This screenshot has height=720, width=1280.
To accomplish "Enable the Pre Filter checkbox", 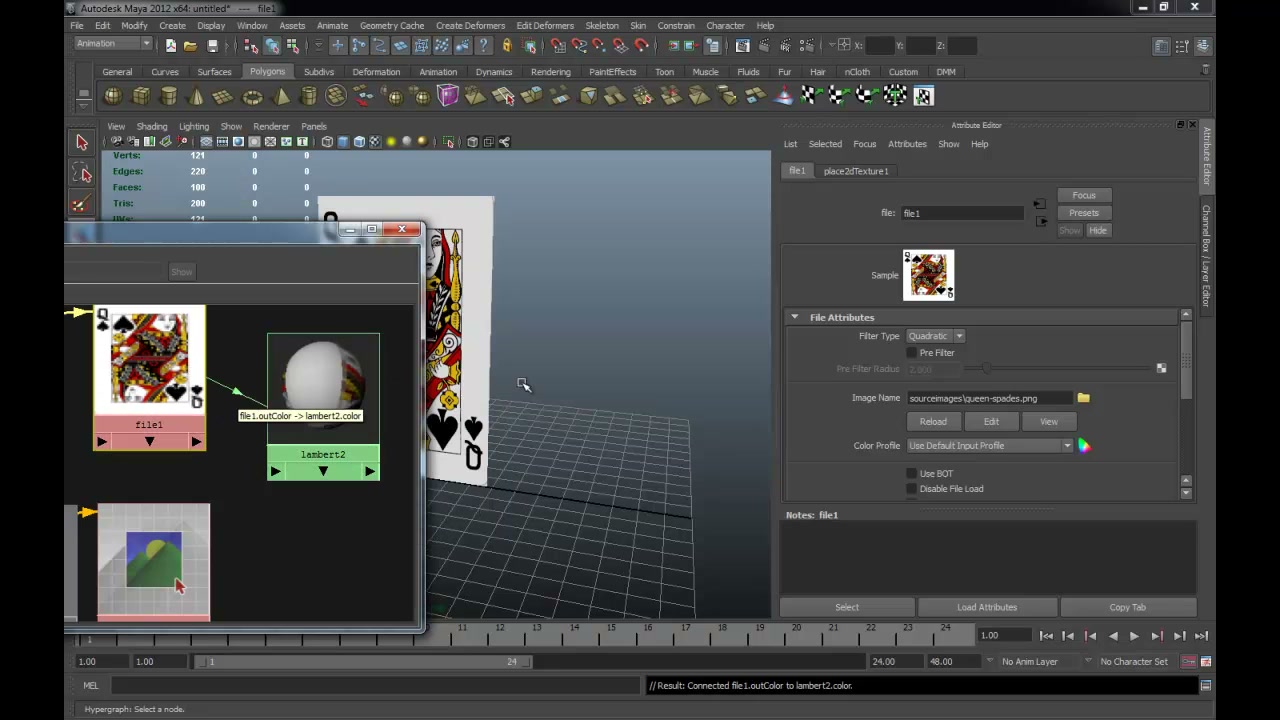I will [911, 353].
